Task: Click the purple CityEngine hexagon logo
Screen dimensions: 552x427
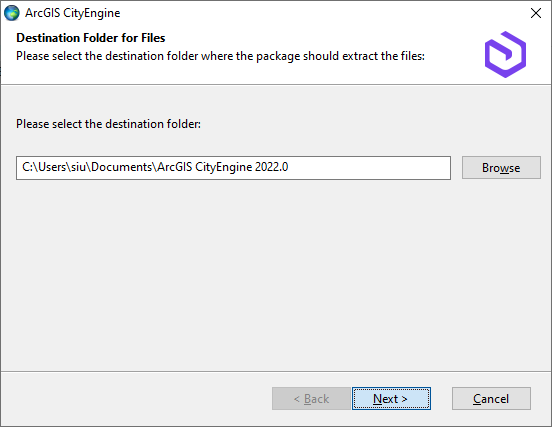Action: [505, 54]
